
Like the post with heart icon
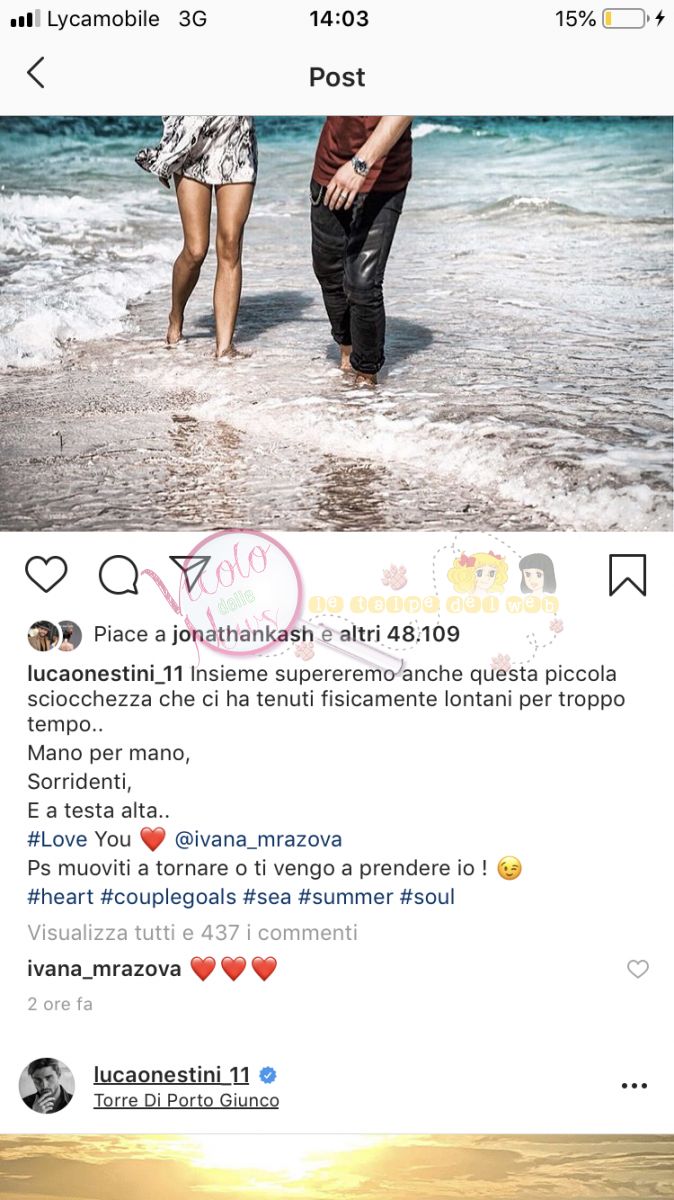(46, 575)
